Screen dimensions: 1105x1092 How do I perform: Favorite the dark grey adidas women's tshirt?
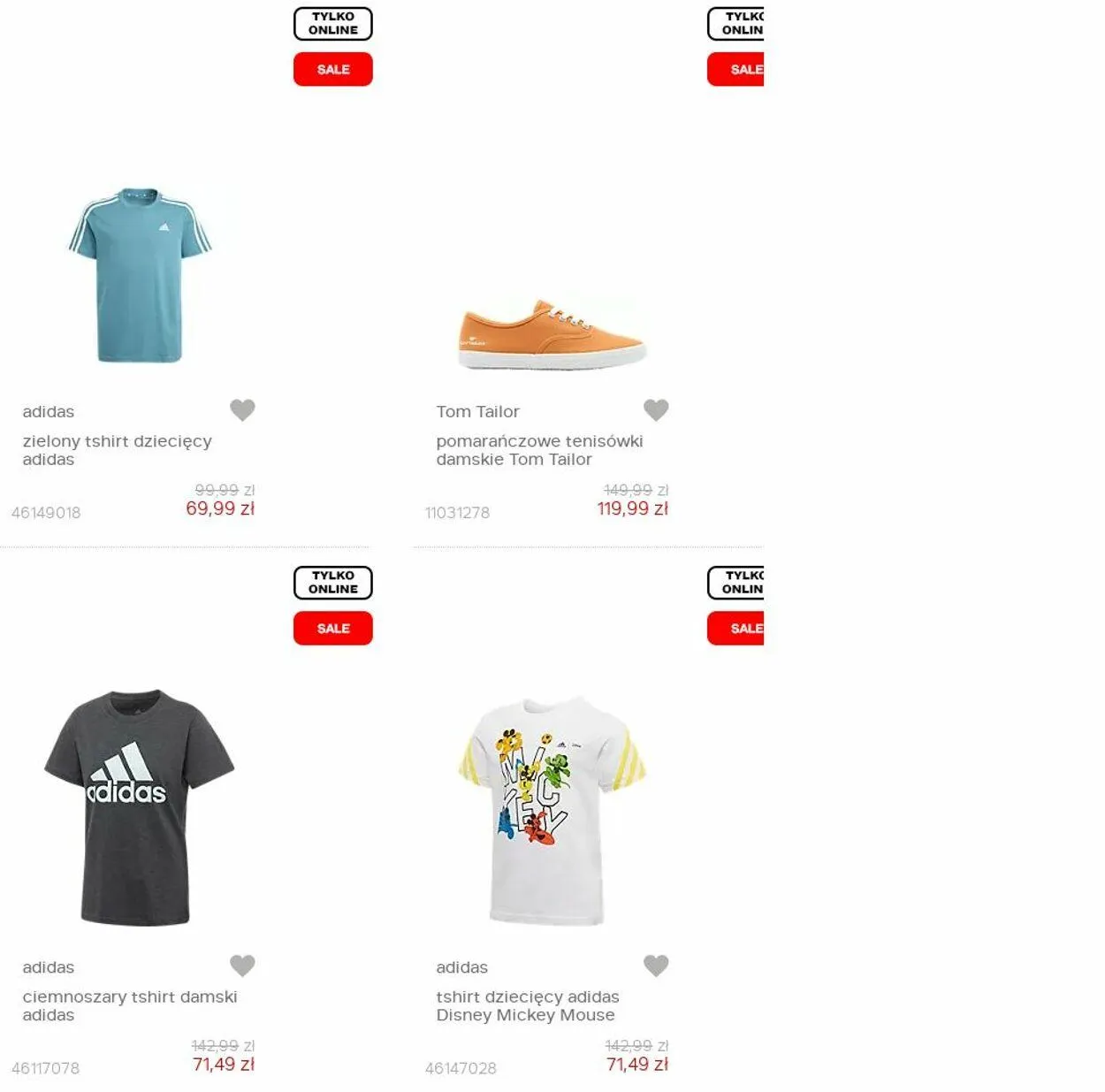pyautogui.click(x=242, y=966)
